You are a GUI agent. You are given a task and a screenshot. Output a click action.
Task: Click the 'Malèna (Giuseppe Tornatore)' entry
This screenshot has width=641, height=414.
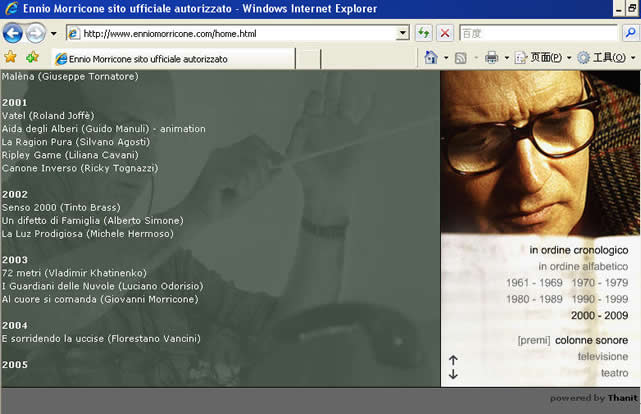pos(70,76)
